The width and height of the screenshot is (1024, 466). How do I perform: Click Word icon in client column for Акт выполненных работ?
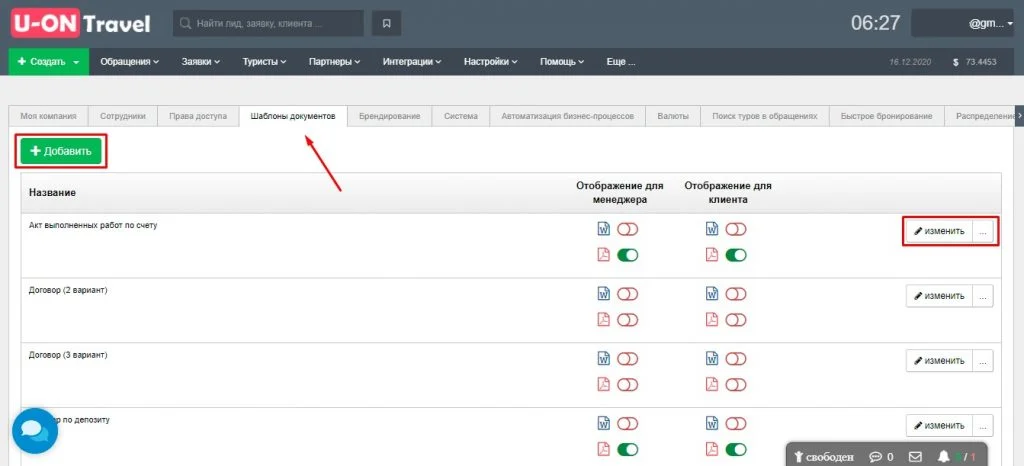point(712,229)
